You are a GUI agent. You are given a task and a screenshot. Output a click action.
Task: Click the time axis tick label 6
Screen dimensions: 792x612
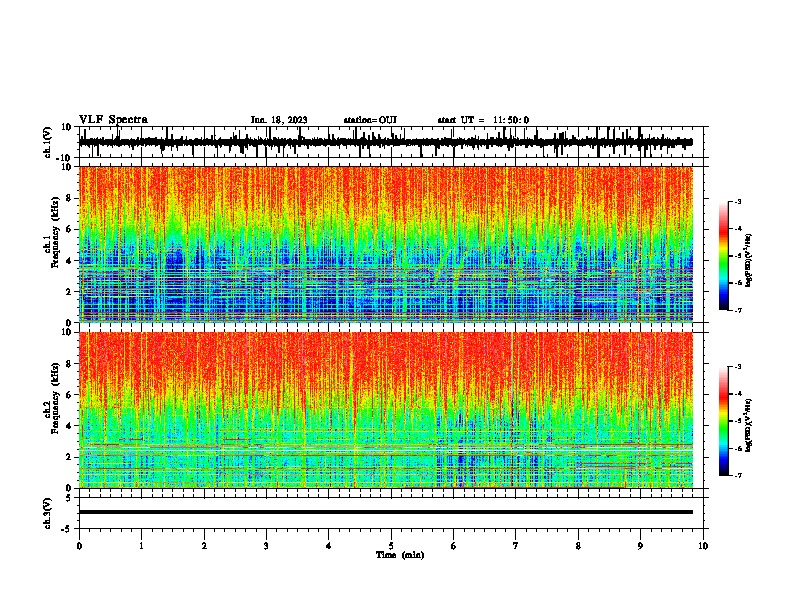point(454,546)
